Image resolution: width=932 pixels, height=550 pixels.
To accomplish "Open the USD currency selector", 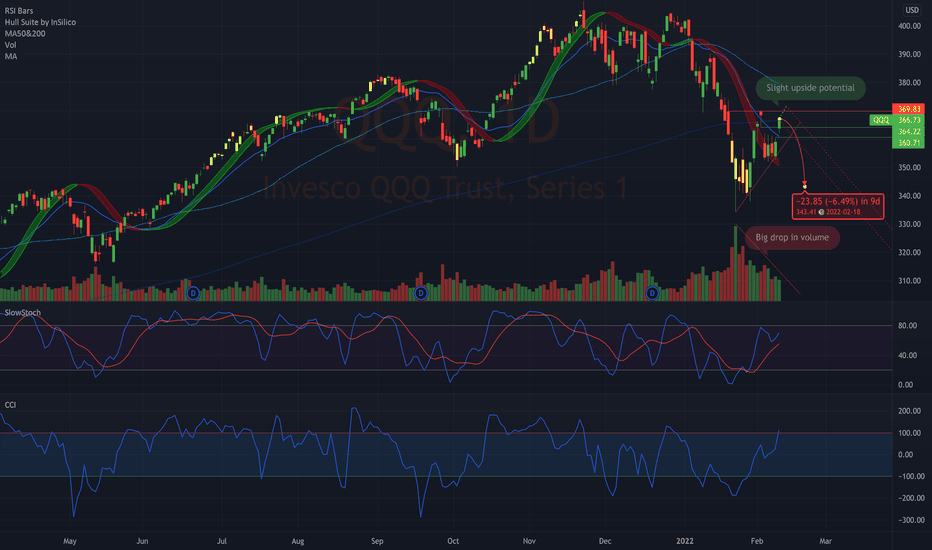I will pyautogui.click(x=912, y=10).
